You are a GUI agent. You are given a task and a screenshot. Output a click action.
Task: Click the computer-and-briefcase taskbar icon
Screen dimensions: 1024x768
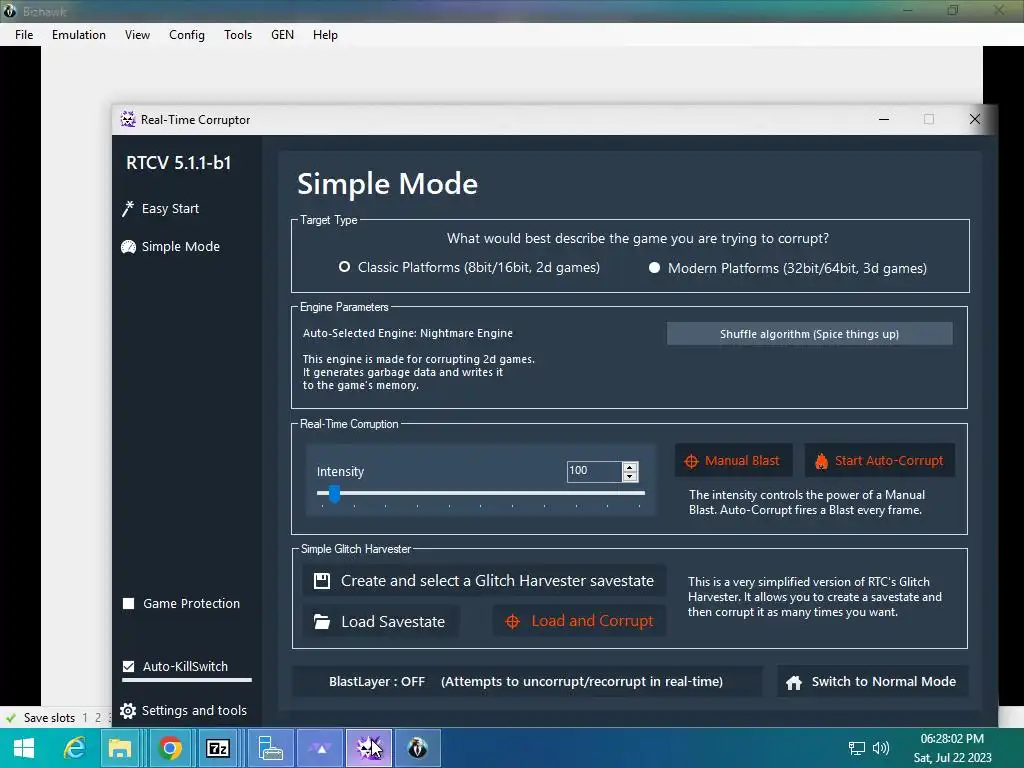tap(270, 748)
